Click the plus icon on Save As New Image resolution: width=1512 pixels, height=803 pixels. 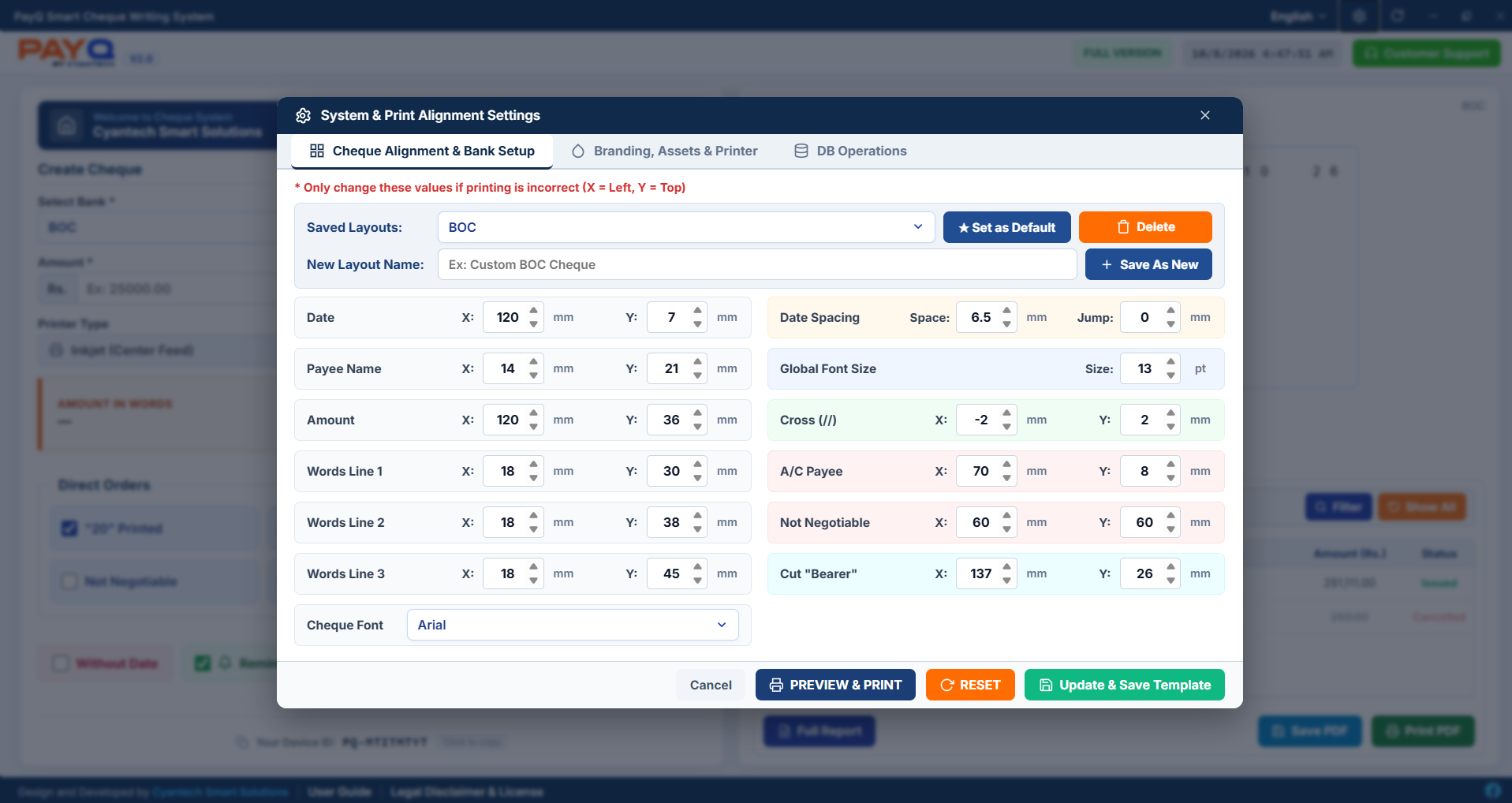(1107, 265)
